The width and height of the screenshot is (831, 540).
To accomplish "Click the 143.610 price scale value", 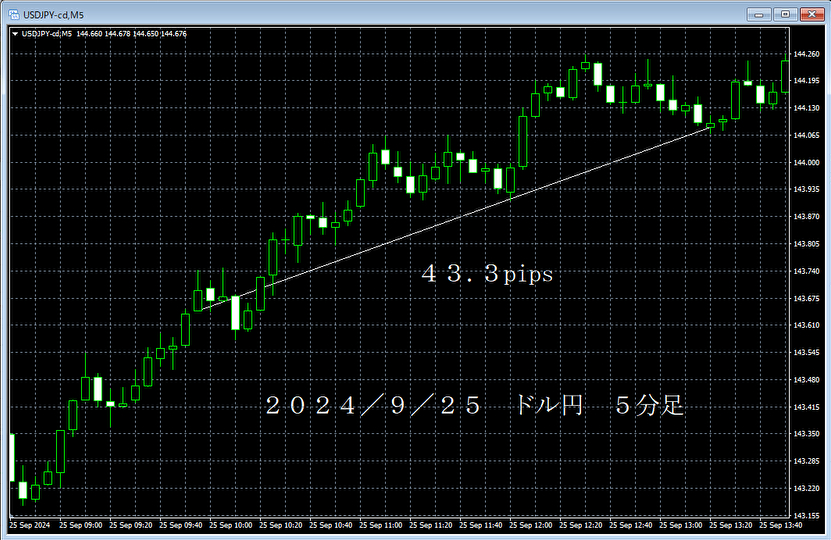I will point(807,325).
